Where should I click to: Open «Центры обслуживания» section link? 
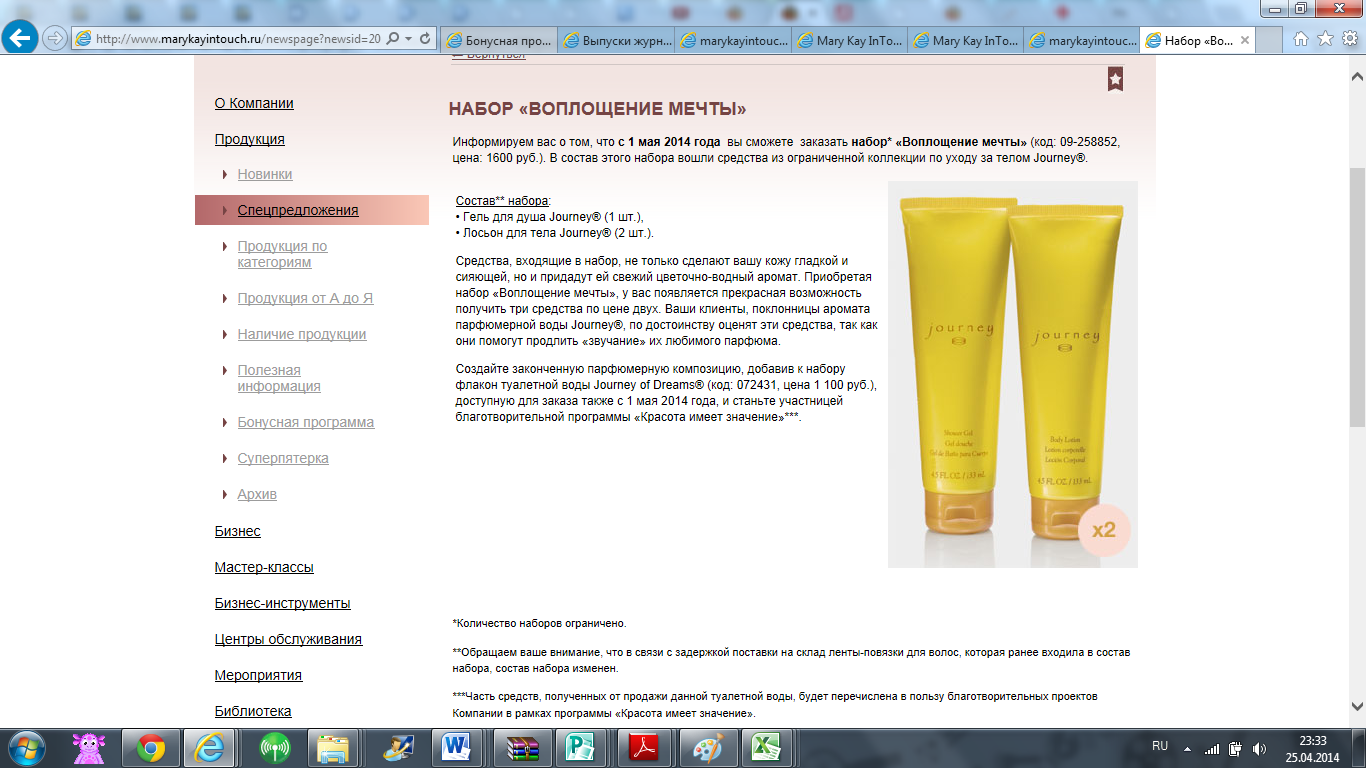[x=288, y=639]
